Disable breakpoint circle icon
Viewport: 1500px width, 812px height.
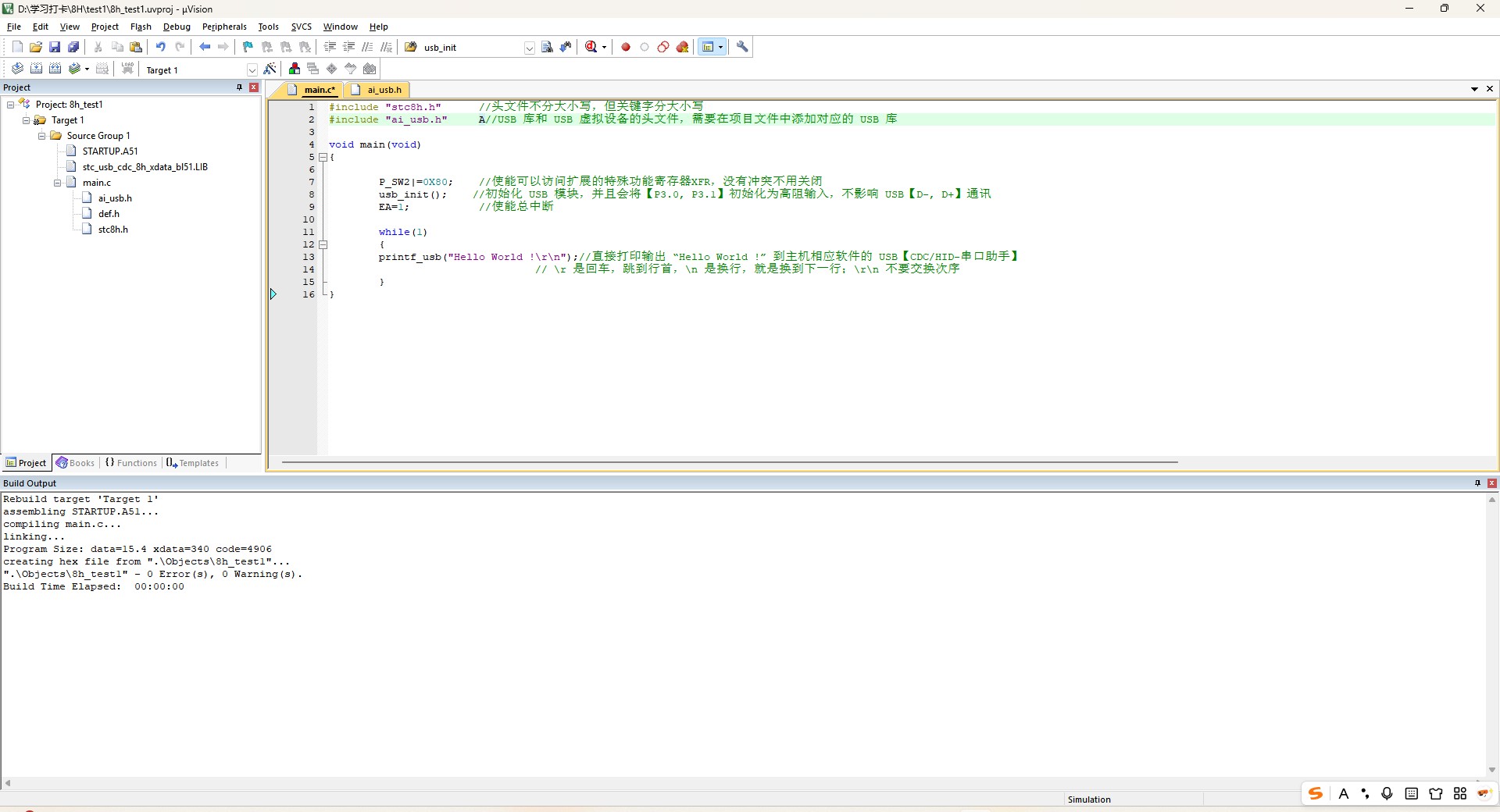pyautogui.click(x=645, y=47)
